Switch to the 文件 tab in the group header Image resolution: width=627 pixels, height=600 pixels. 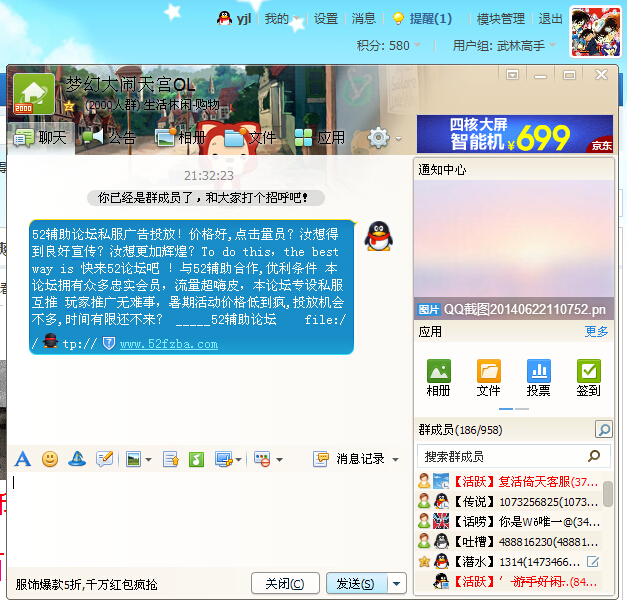tap(250, 138)
